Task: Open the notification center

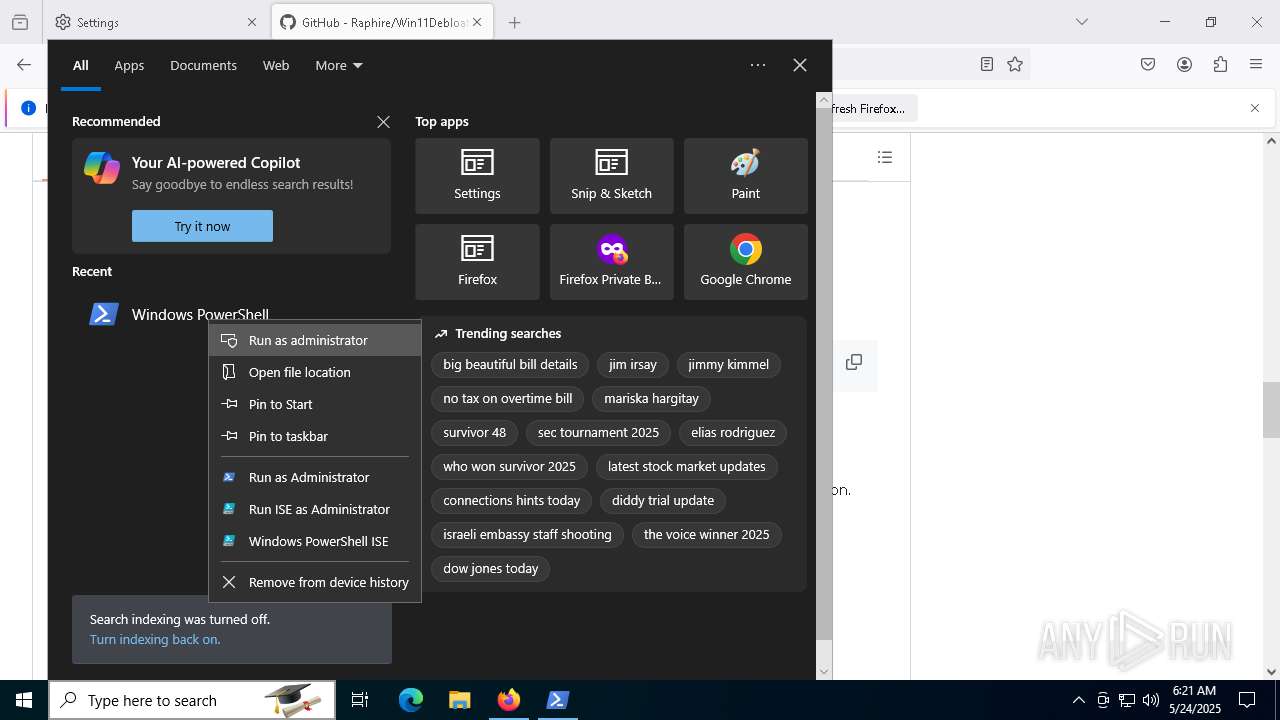Action: (x=1247, y=700)
